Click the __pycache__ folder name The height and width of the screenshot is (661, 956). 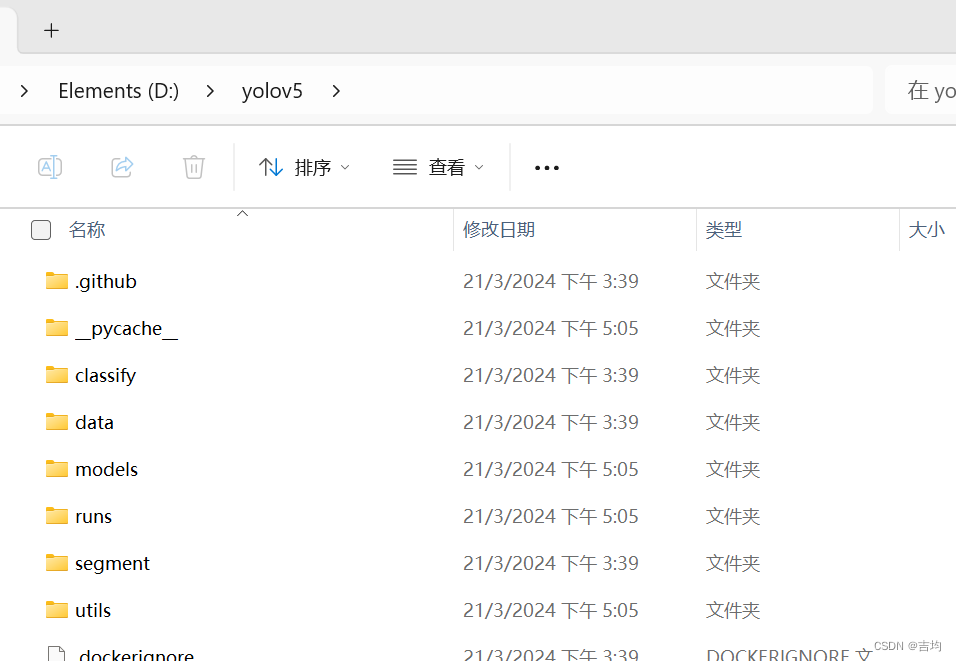pyautogui.click(x=126, y=329)
